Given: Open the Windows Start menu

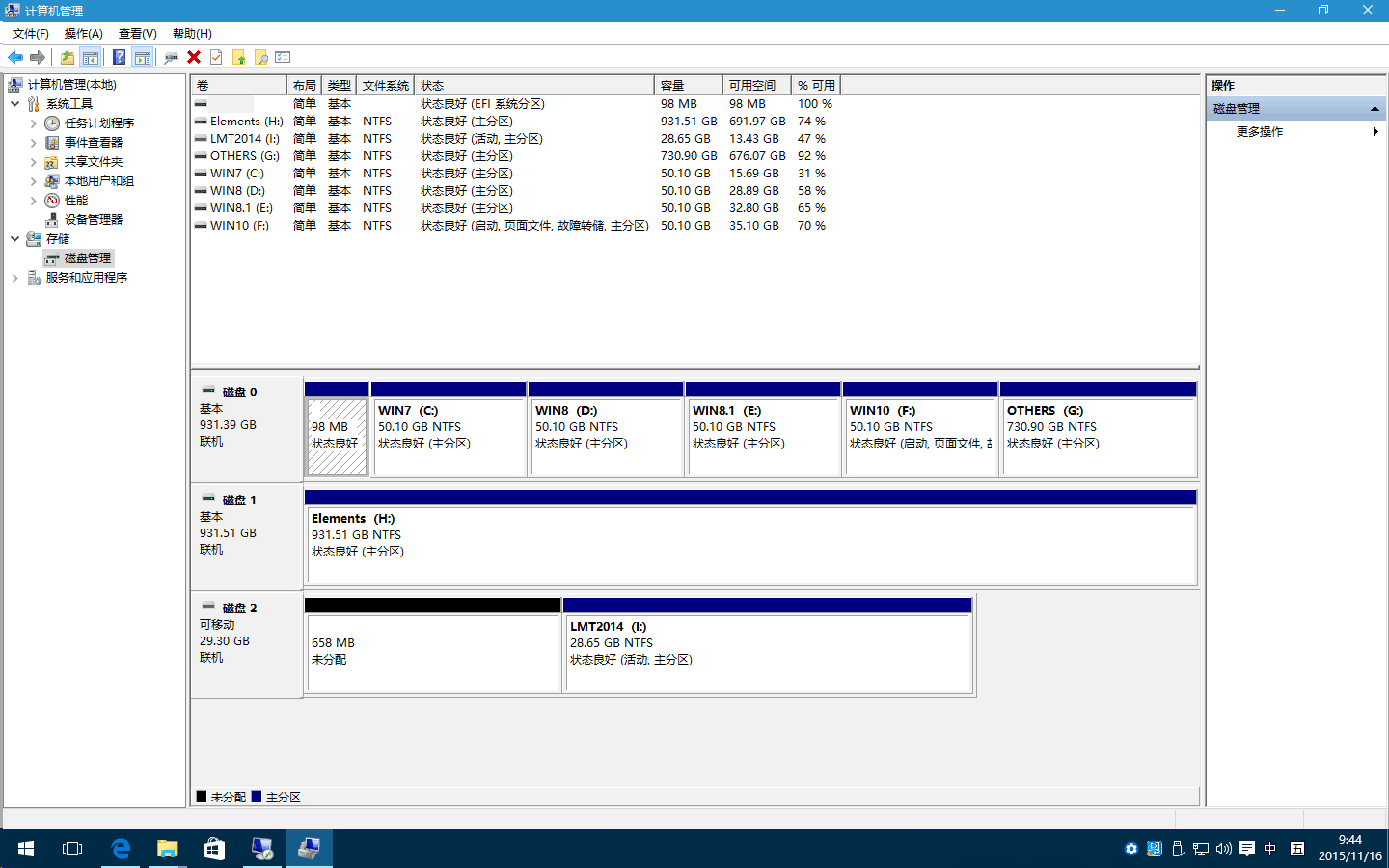Looking at the screenshot, I should [26, 849].
